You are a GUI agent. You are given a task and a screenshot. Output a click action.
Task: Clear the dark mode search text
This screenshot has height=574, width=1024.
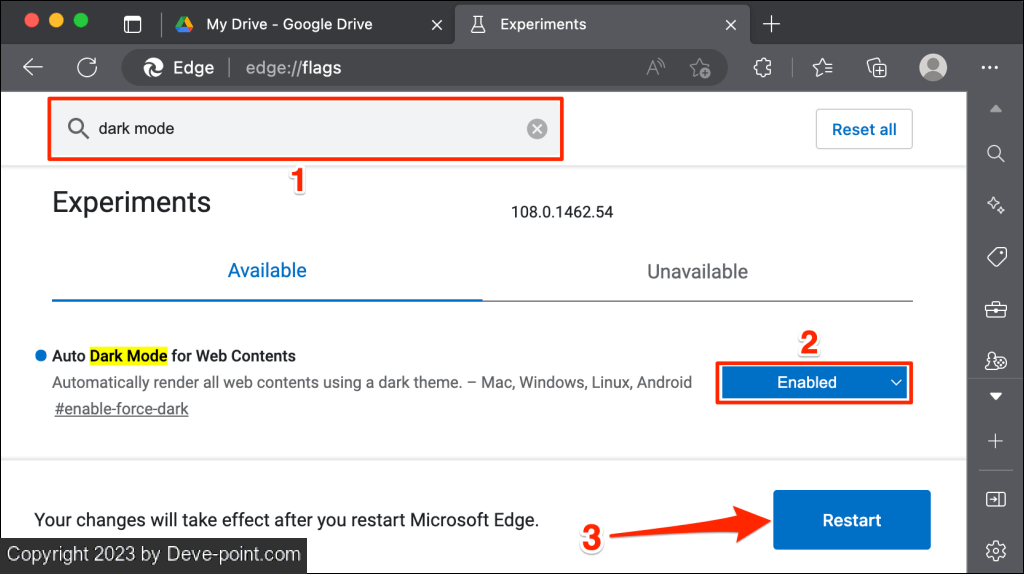[x=537, y=128]
